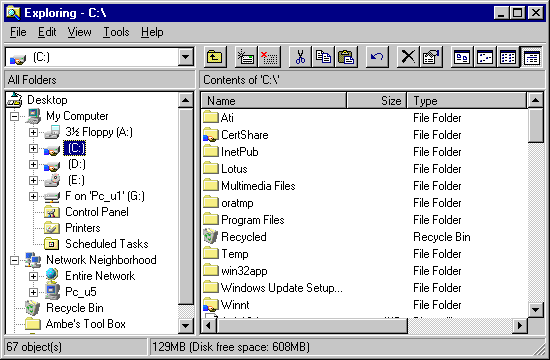
Task: Select the InetPub folder icon
Action: coord(211,151)
